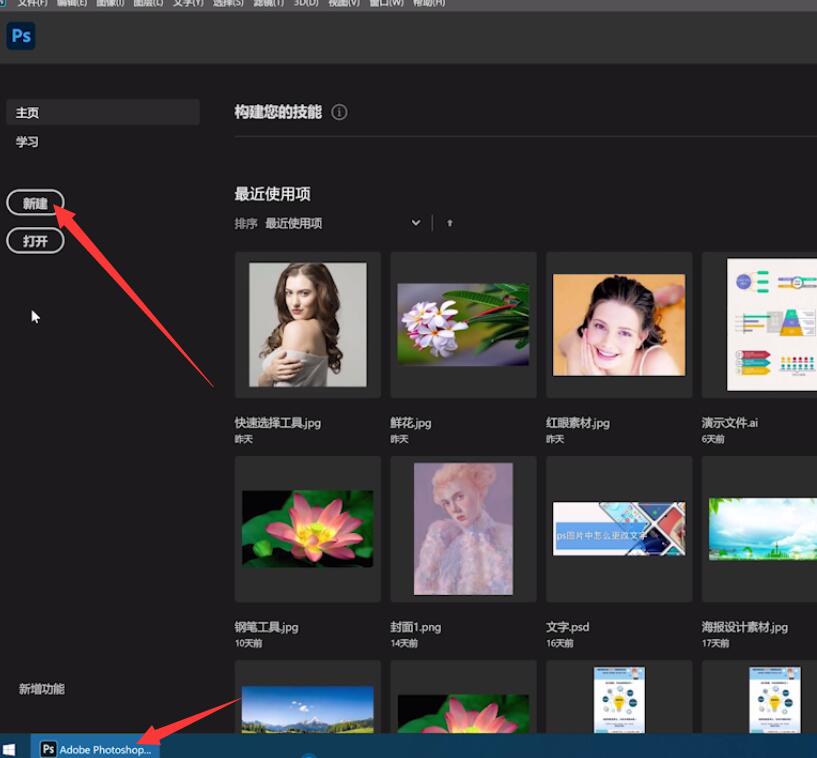Image resolution: width=817 pixels, height=758 pixels.
Task: Click the file name 演示文件.ai
Action: [x=729, y=423]
